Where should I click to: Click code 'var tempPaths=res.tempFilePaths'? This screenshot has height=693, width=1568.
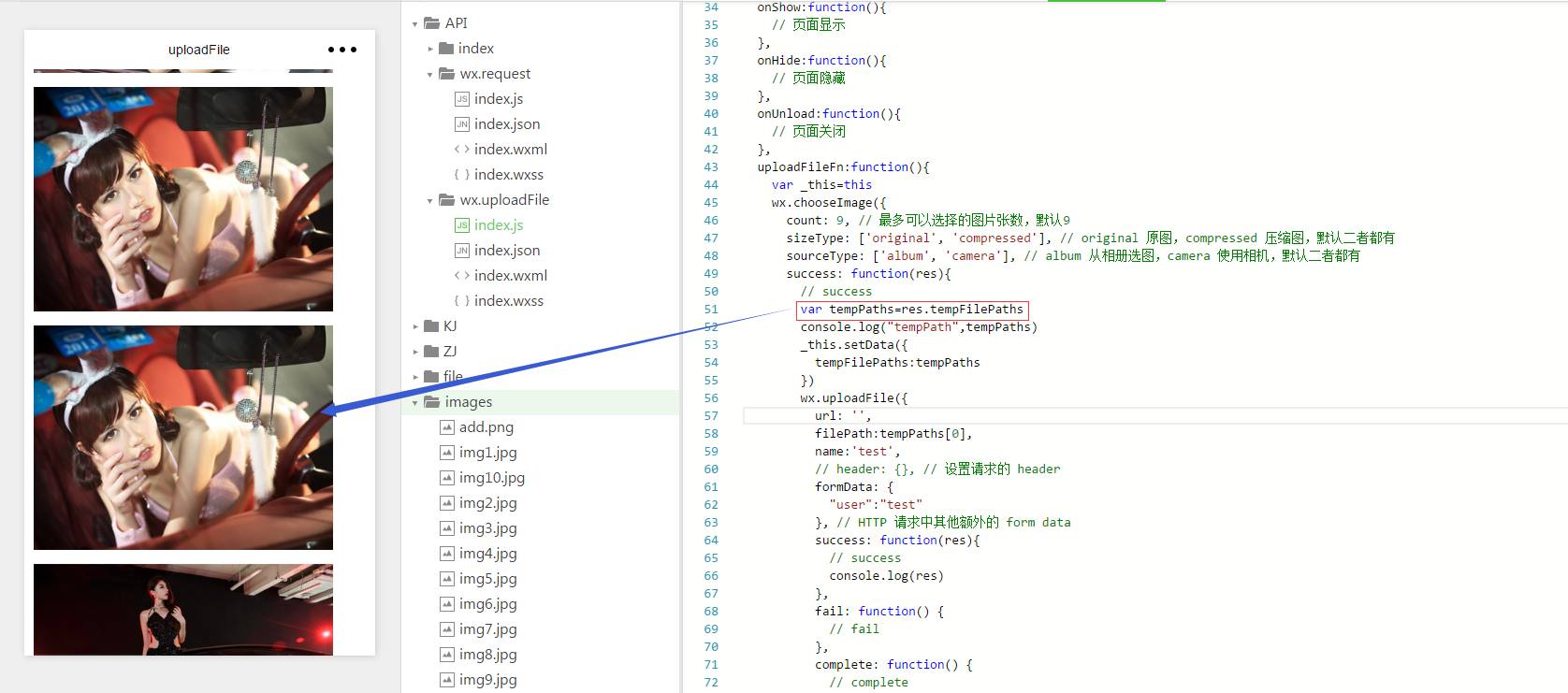click(x=912, y=310)
